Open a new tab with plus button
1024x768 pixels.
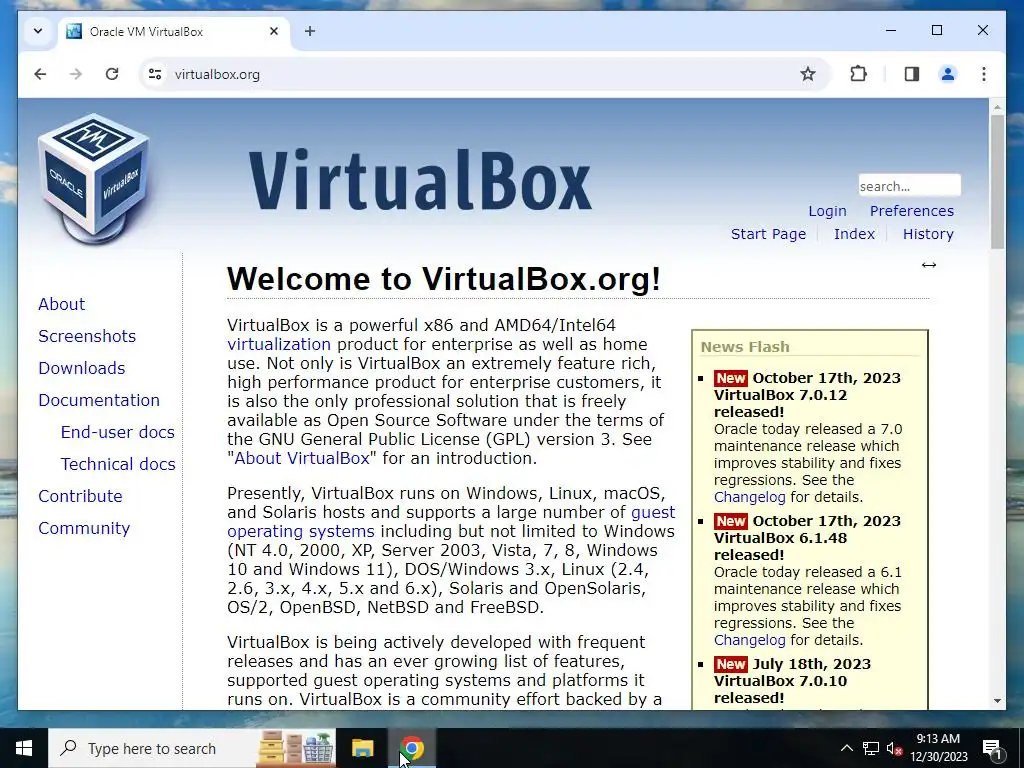coord(310,31)
